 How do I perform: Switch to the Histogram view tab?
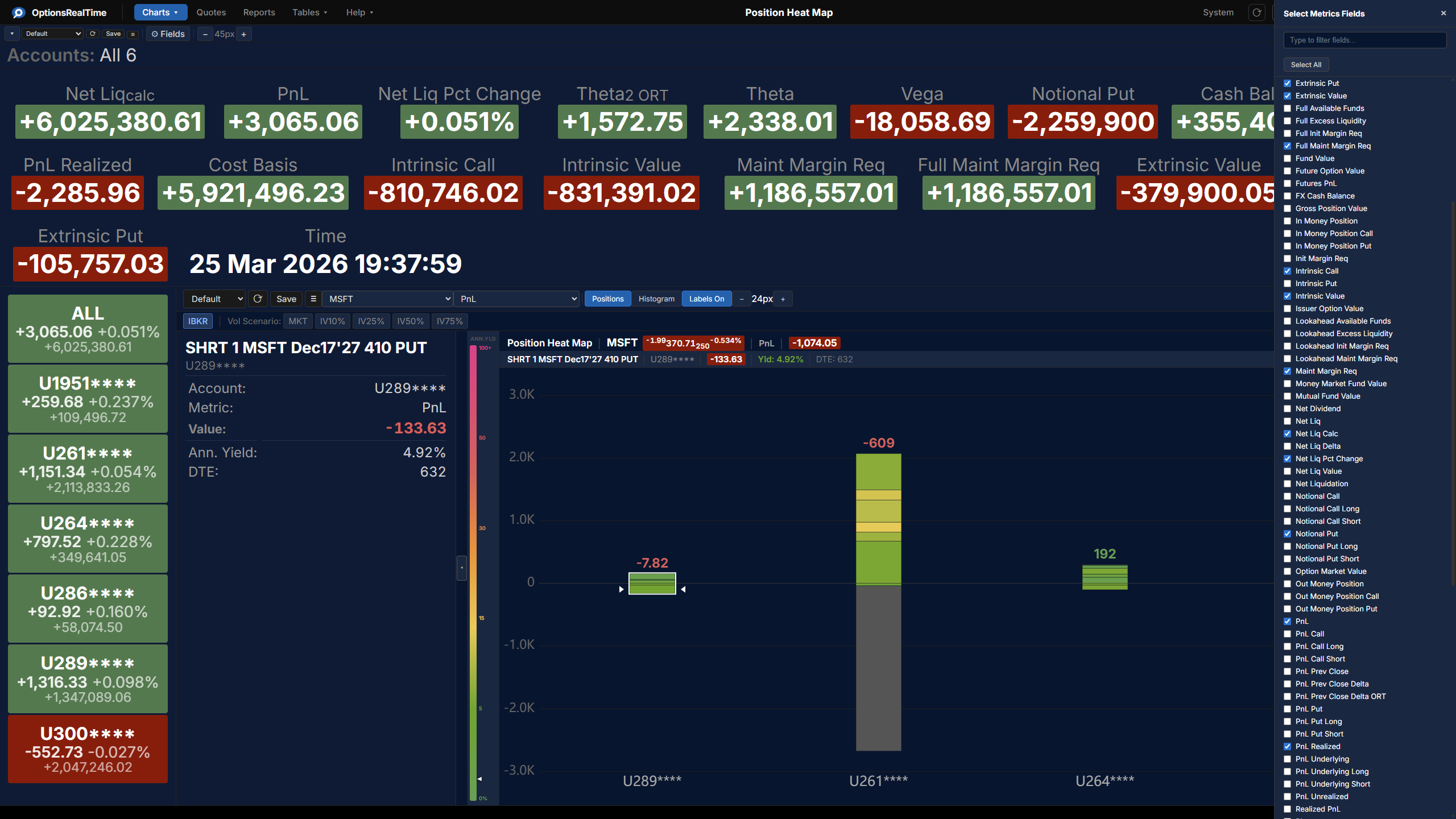(x=656, y=299)
